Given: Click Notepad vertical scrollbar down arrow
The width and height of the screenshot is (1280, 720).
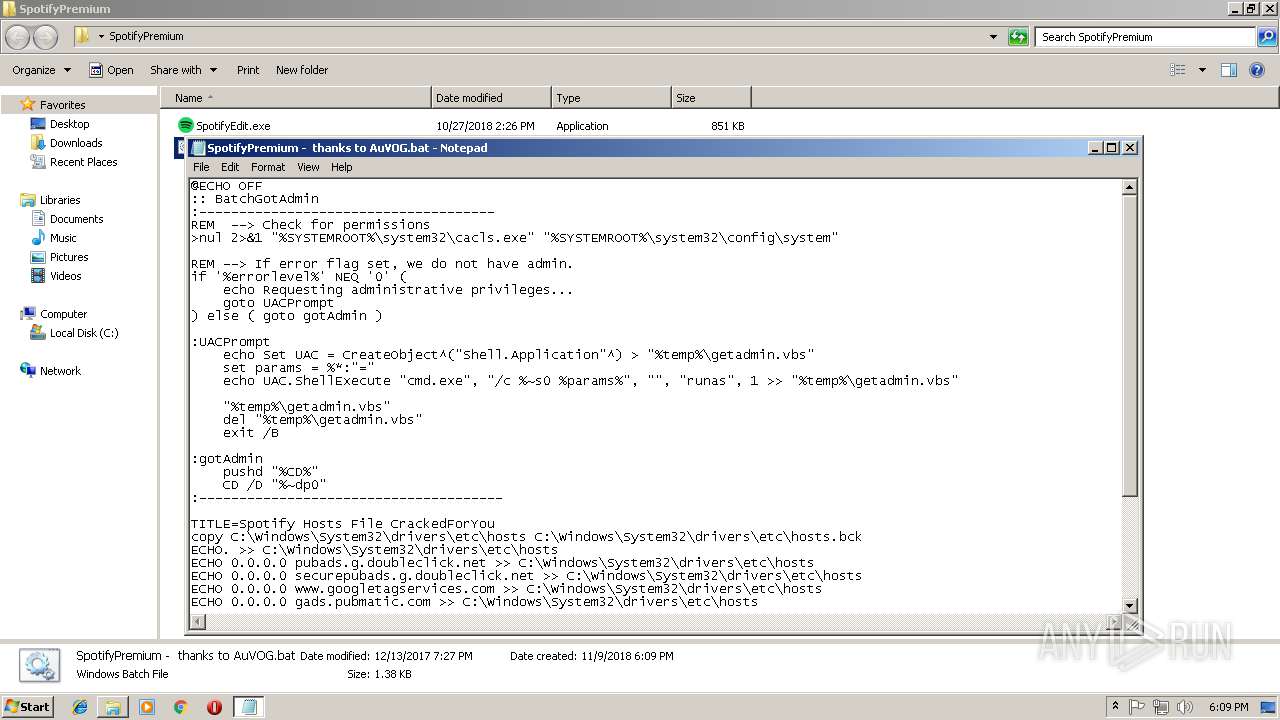Looking at the screenshot, I should [x=1130, y=605].
